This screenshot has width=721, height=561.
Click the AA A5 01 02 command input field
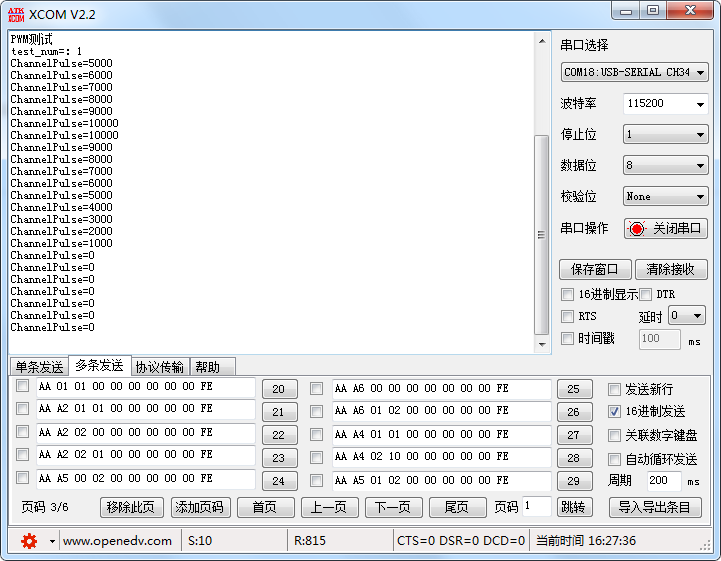click(441, 481)
